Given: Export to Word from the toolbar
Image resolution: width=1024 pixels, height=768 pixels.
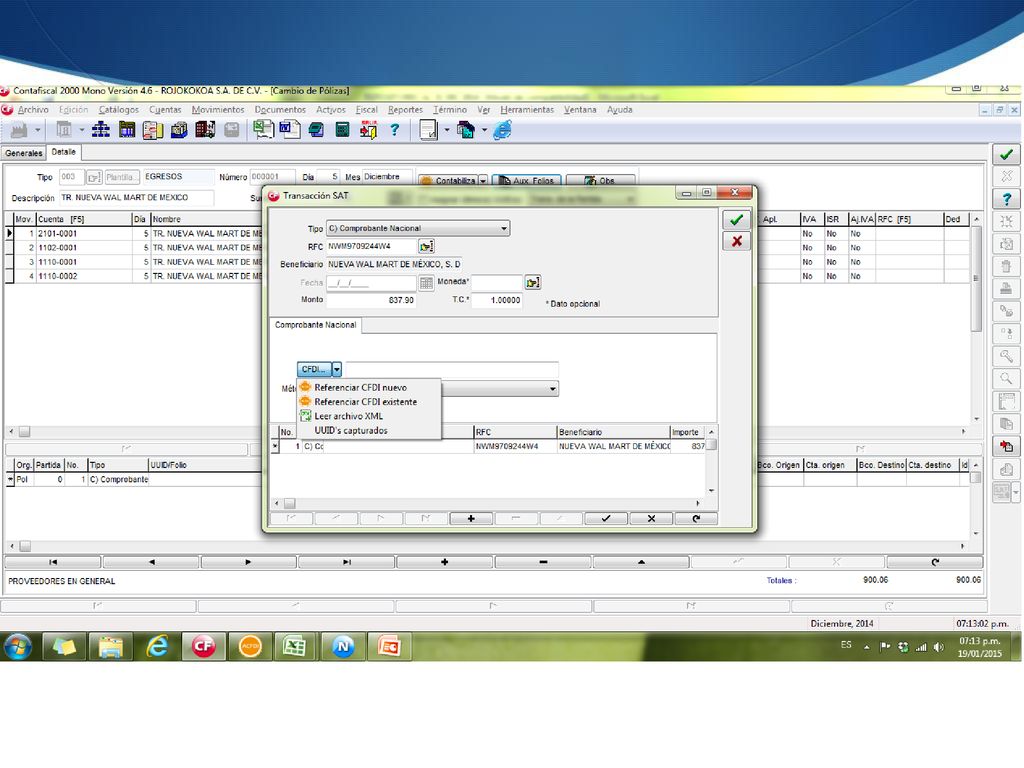Looking at the screenshot, I should [289, 129].
